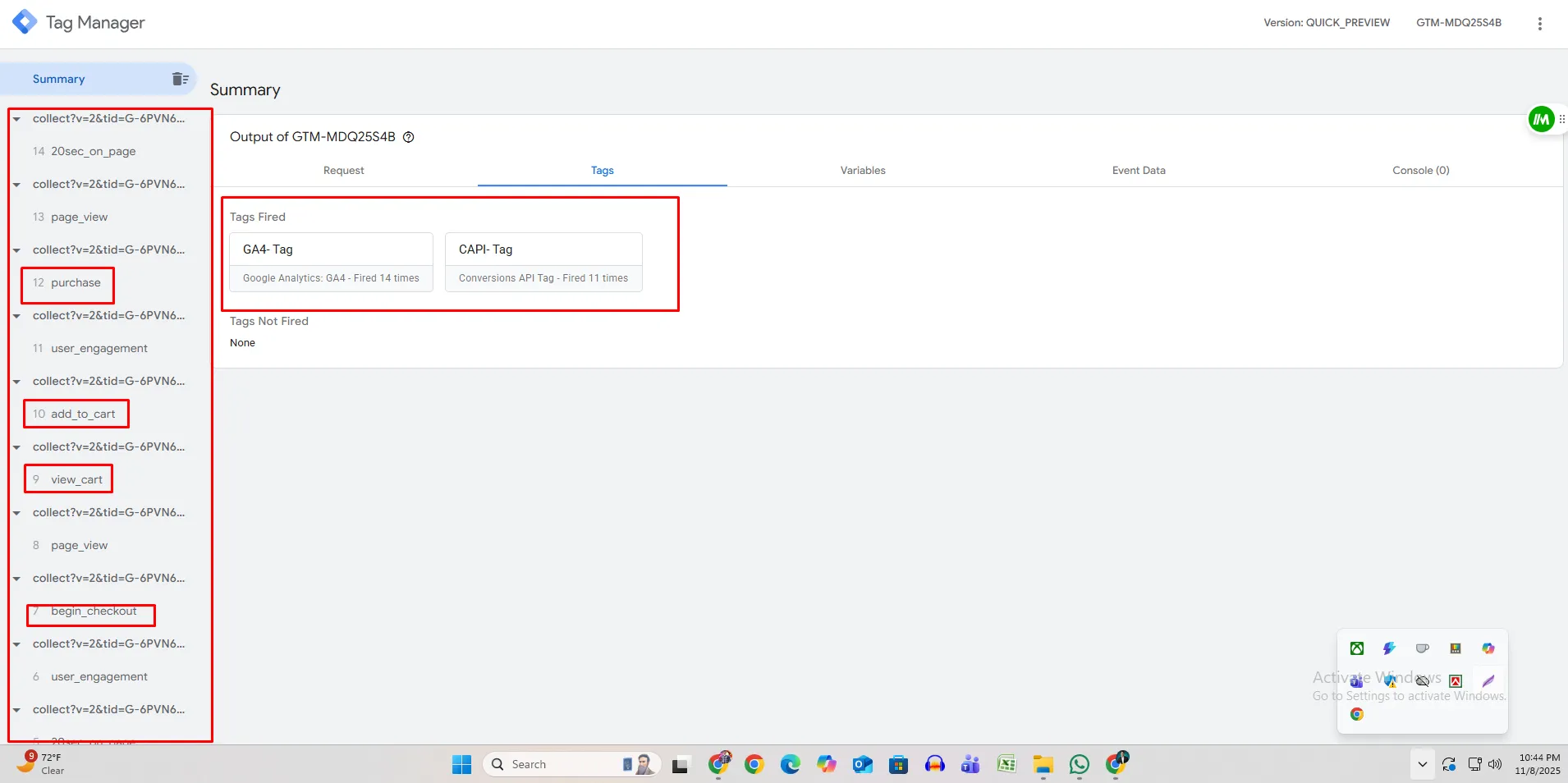
Task: Click the volume icon in the taskbar
Action: [1495, 764]
